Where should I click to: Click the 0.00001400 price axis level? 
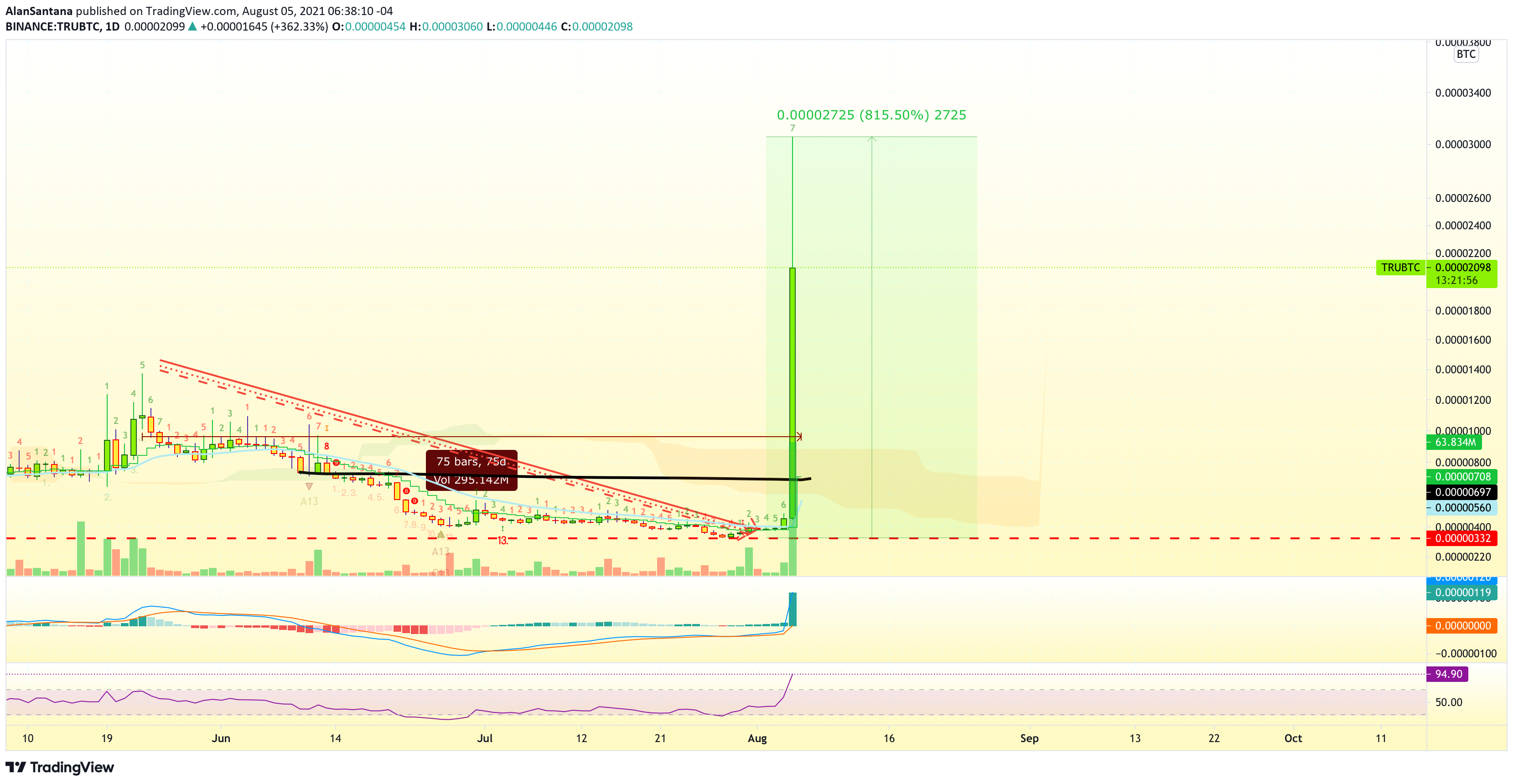[1463, 369]
